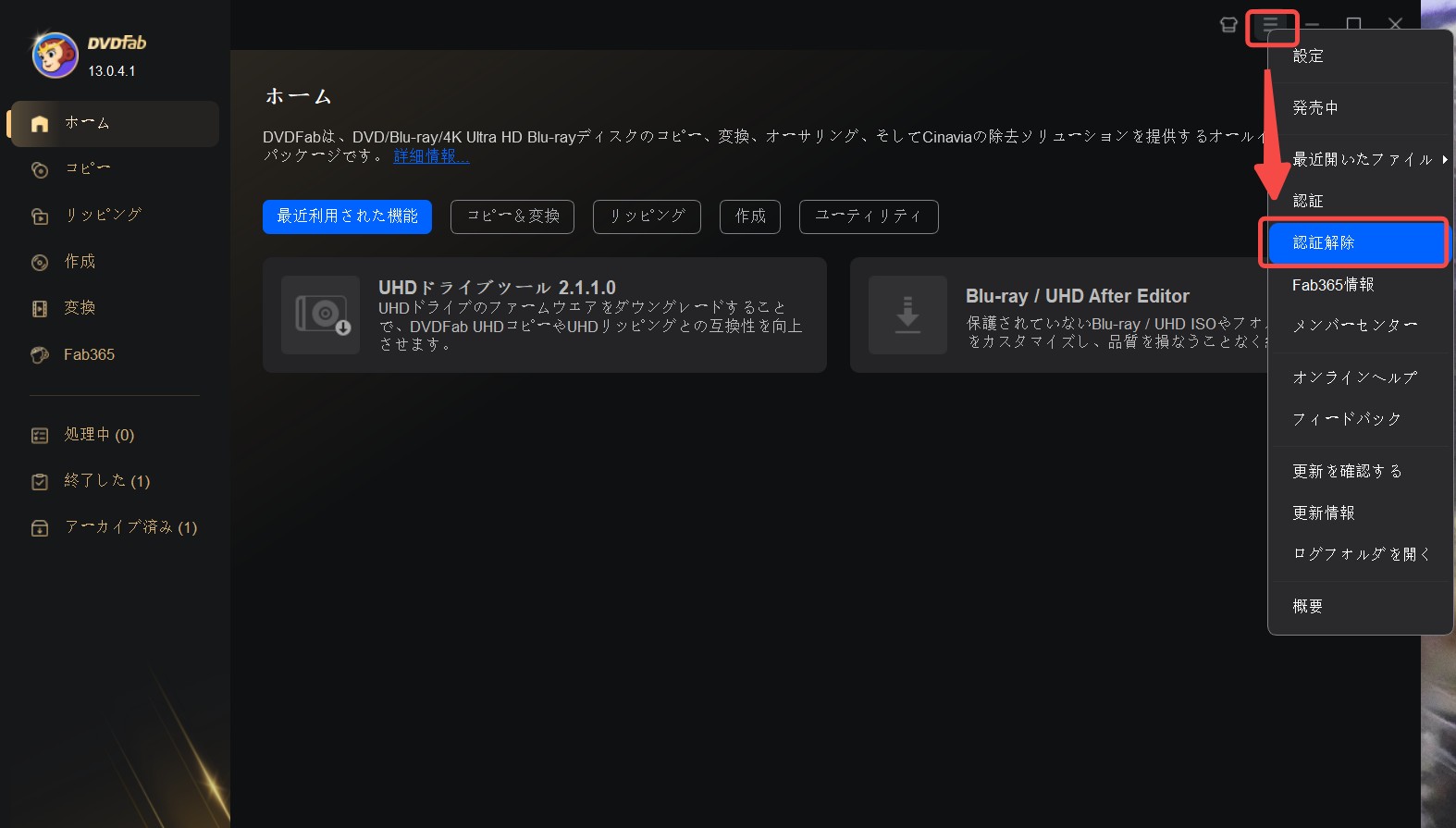Choose 更新を確認する from the menu
1456x828 pixels.
[1360, 472]
